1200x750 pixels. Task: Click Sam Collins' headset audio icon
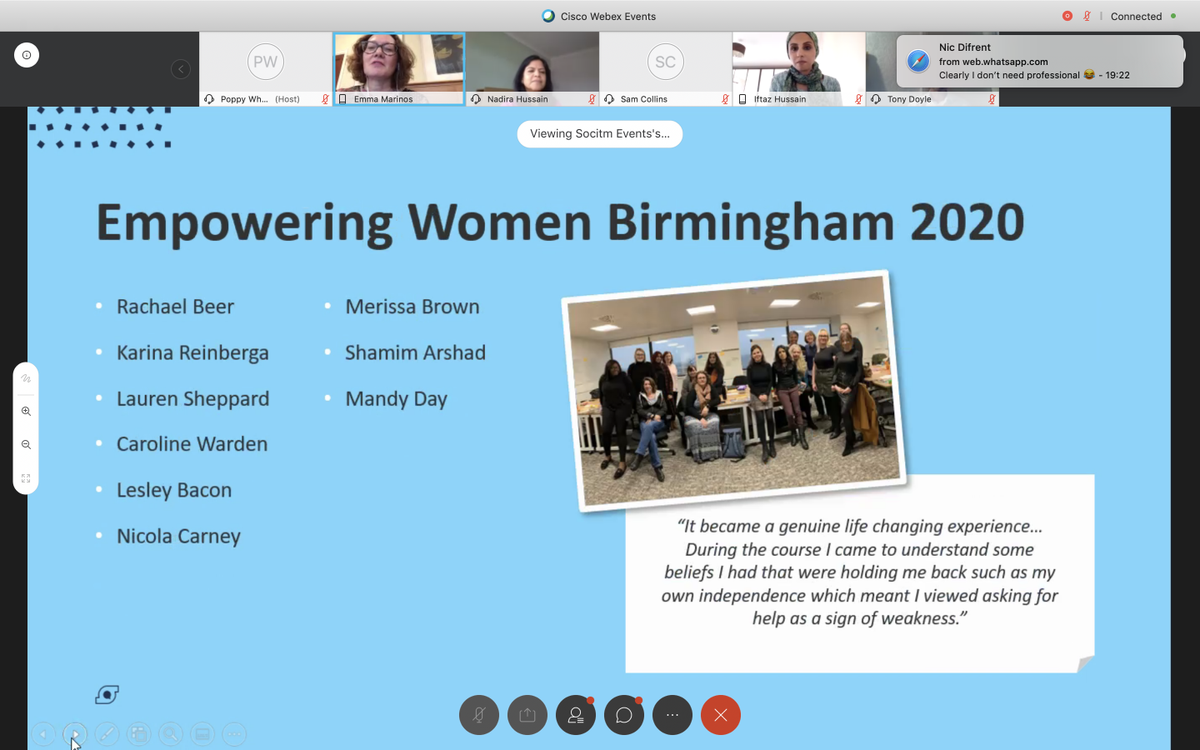pyautogui.click(x=608, y=100)
